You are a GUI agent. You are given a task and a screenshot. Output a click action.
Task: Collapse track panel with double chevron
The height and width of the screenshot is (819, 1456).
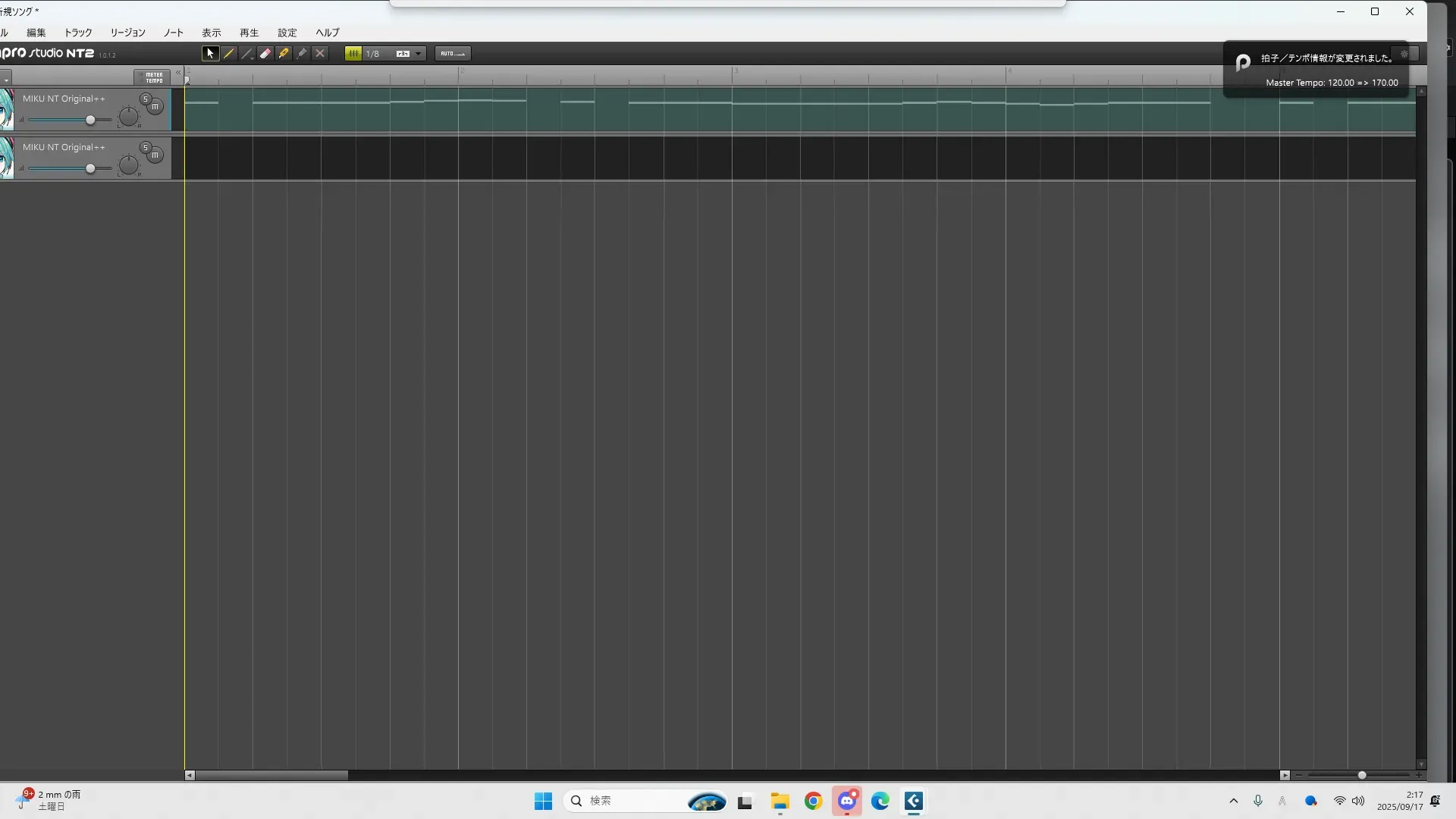pyautogui.click(x=178, y=72)
